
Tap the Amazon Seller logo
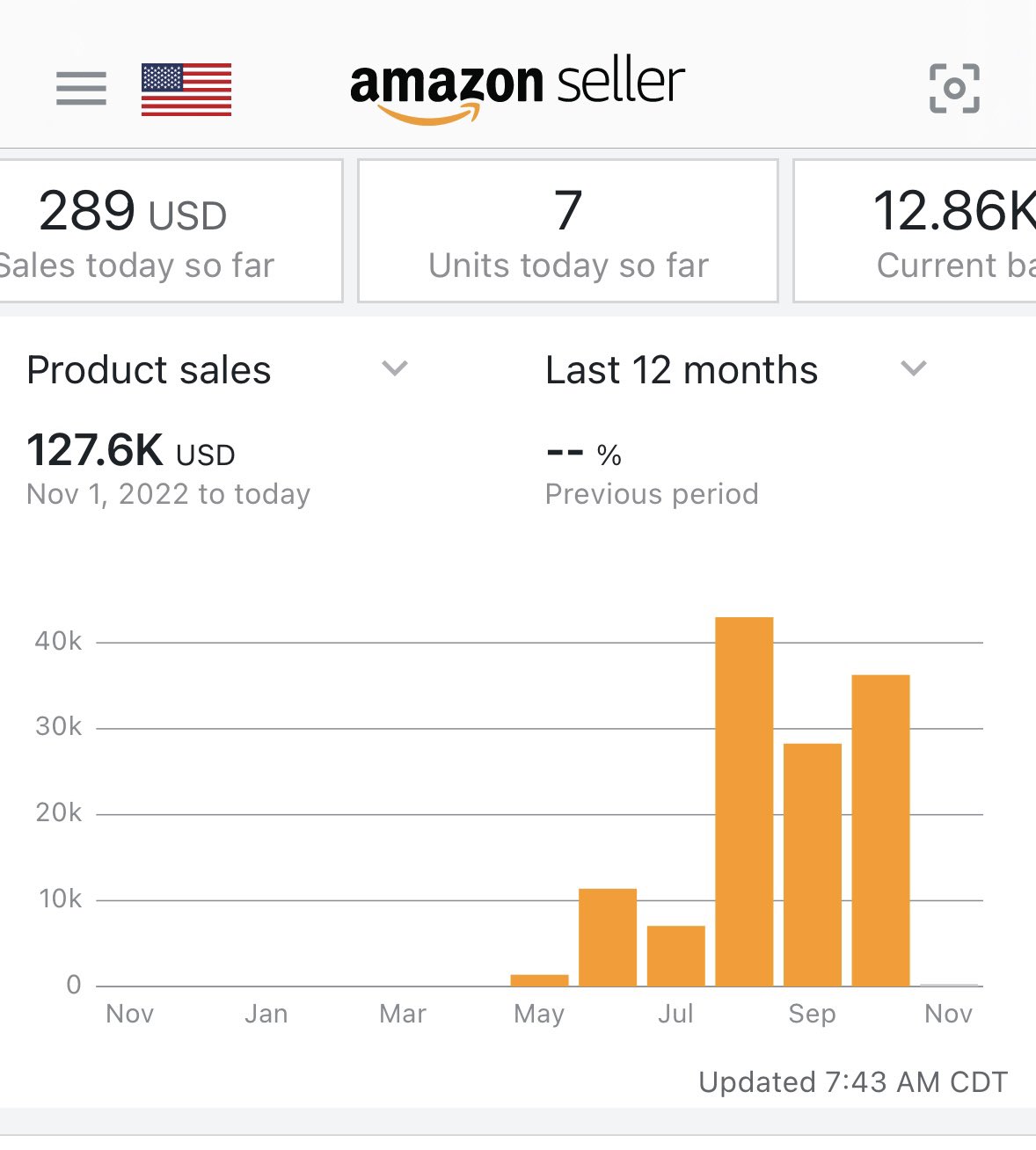click(x=517, y=89)
